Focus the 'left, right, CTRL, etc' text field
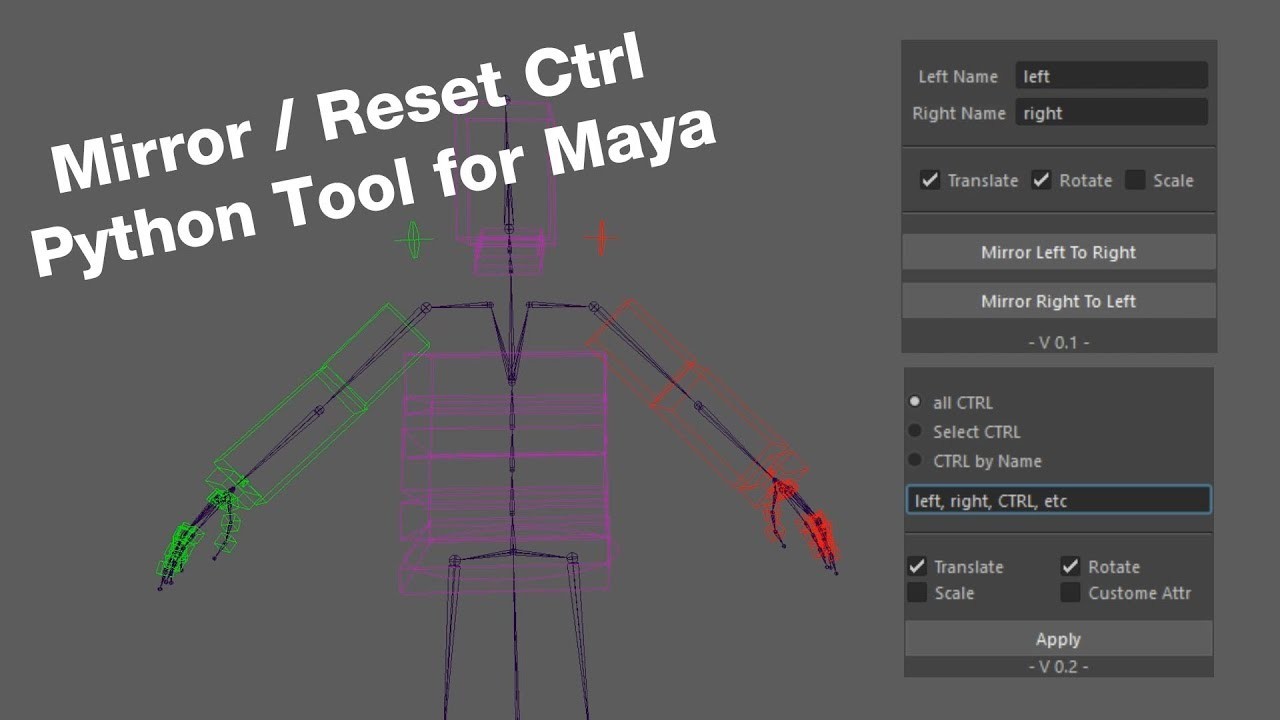The height and width of the screenshot is (720, 1280). pos(1059,501)
